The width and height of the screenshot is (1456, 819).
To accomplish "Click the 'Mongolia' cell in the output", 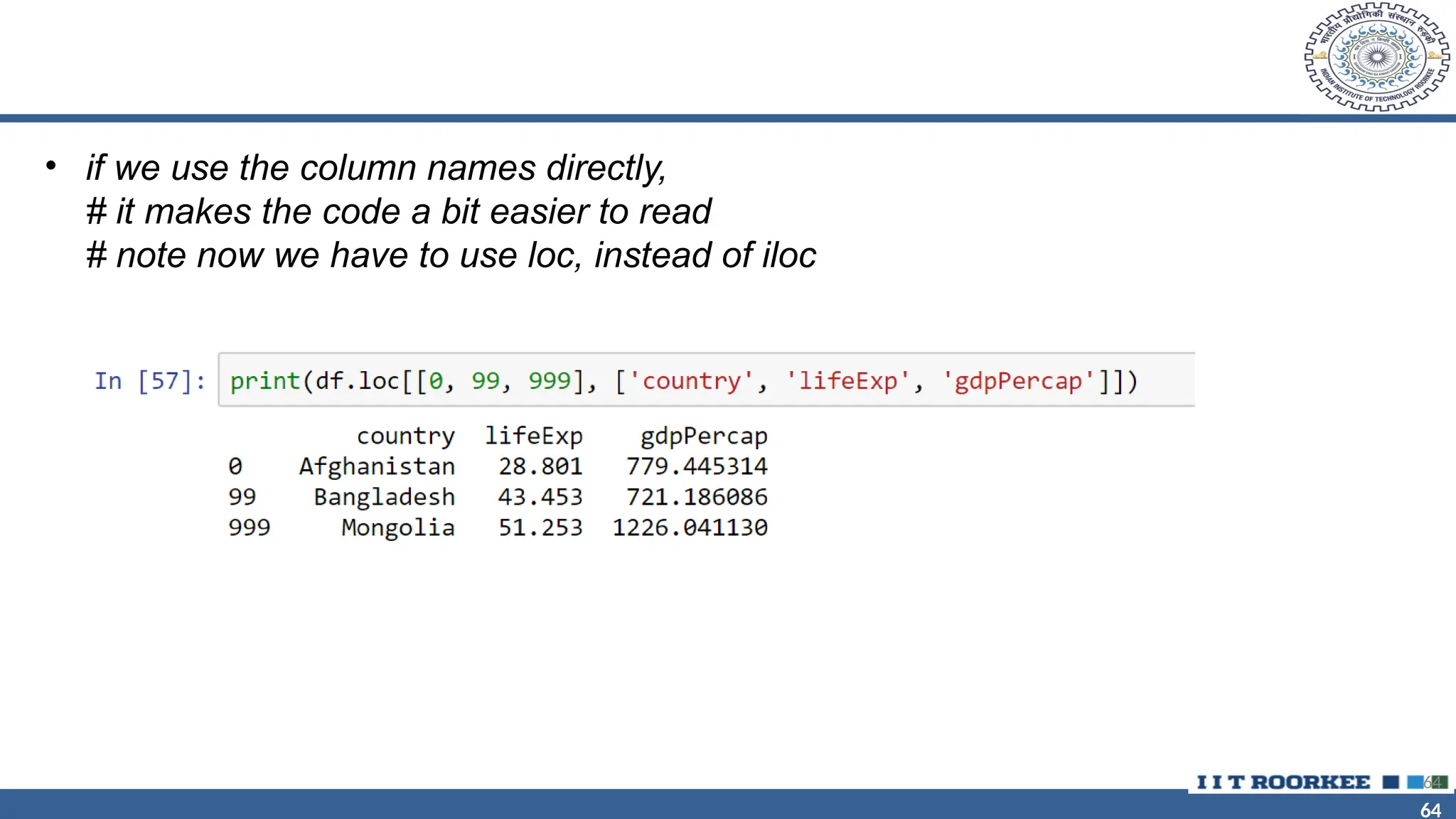I will [x=398, y=528].
